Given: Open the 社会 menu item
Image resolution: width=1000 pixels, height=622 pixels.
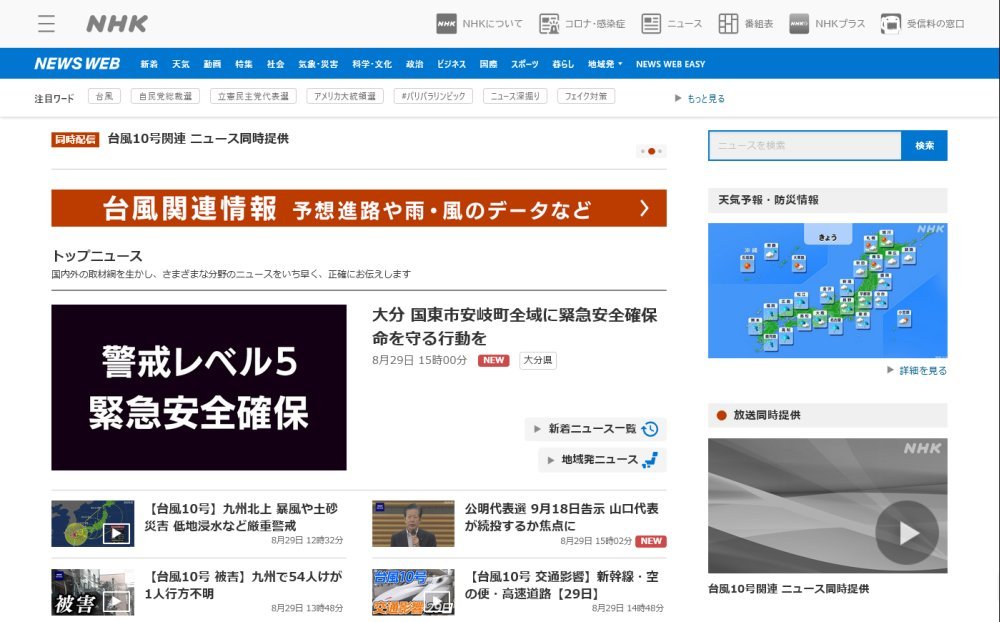Looking at the screenshot, I should coord(276,64).
